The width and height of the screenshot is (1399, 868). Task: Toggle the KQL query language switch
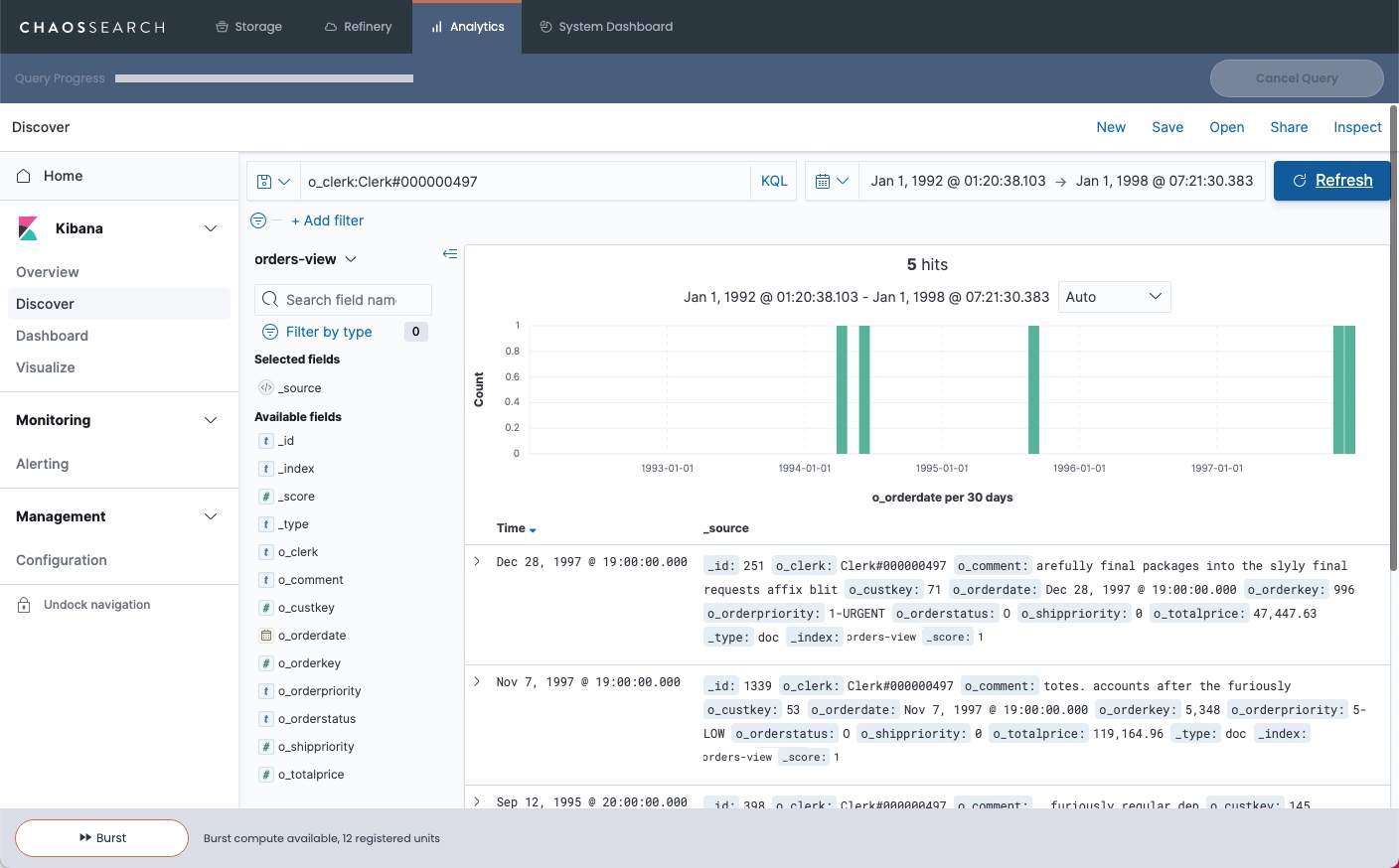click(x=773, y=182)
